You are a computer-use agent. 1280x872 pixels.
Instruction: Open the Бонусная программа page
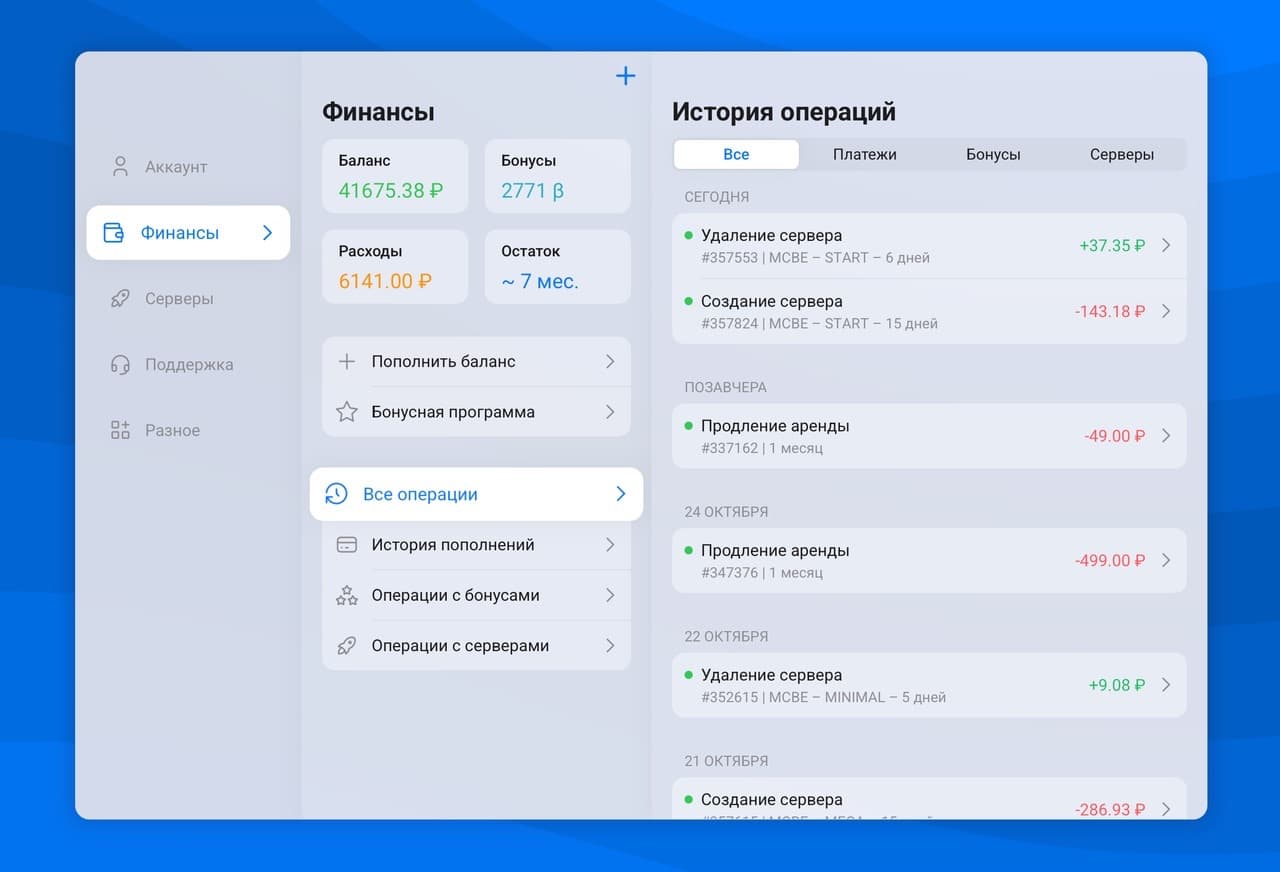pos(452,411)
